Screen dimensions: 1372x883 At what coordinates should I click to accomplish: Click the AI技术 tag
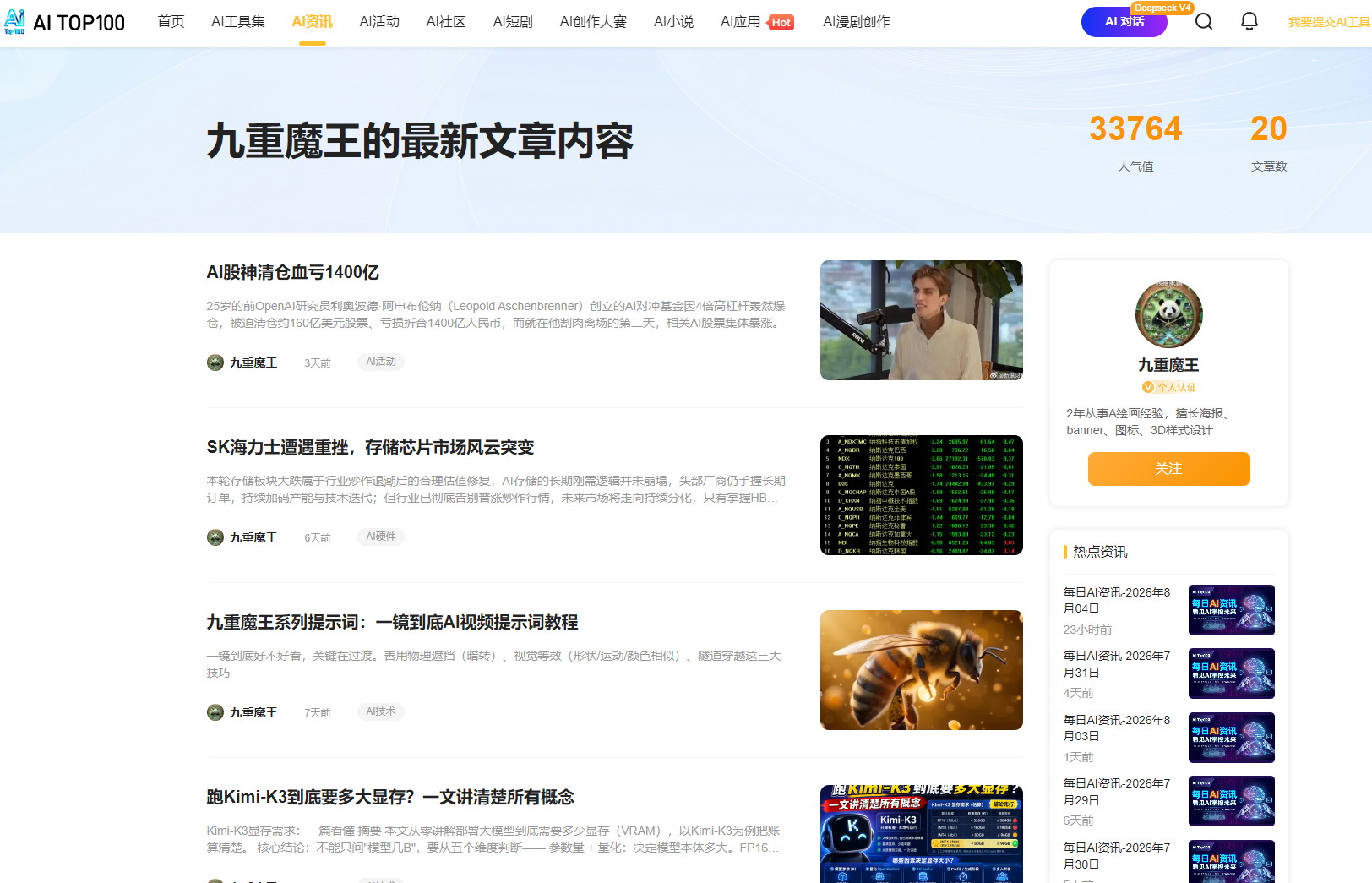pyautogui.click(x=381, y=711)
